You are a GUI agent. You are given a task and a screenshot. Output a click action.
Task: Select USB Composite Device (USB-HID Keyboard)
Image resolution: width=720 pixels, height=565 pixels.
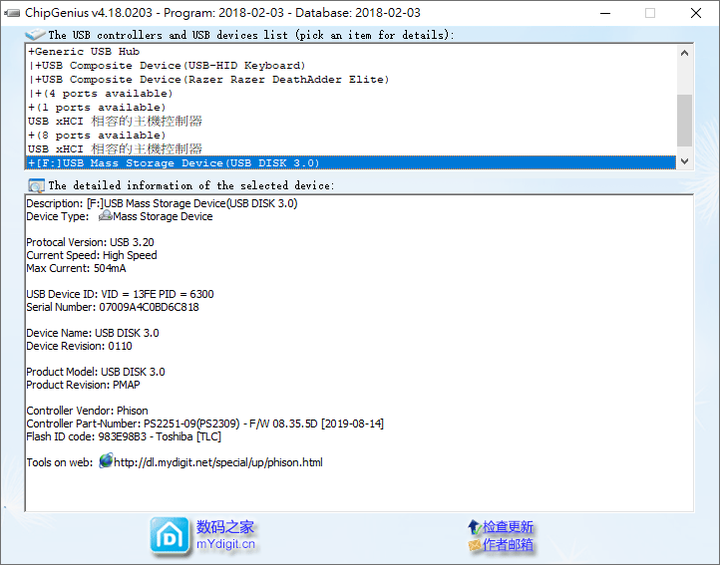tap(350, 66)
